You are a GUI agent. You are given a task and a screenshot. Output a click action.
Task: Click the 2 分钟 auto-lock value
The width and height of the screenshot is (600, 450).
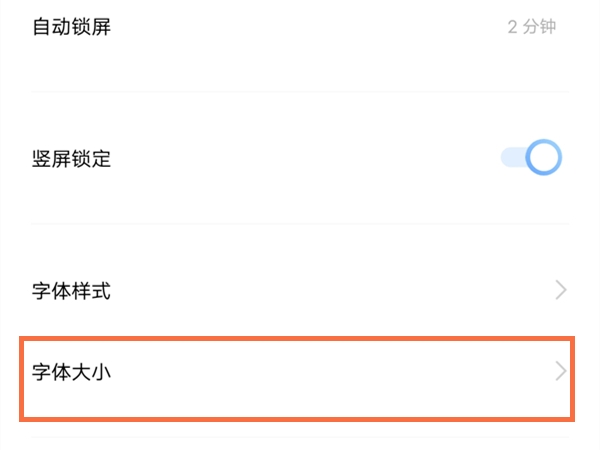(531, 27)
